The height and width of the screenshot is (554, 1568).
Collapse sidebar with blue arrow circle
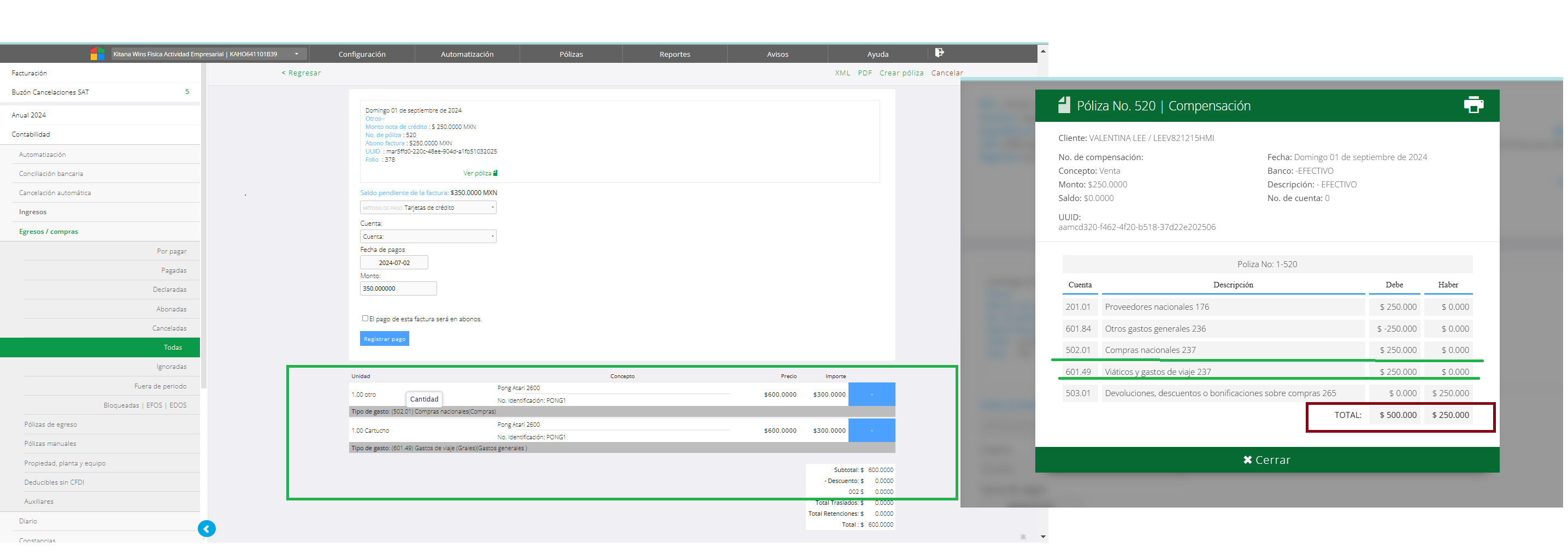(x=207, y=528)
